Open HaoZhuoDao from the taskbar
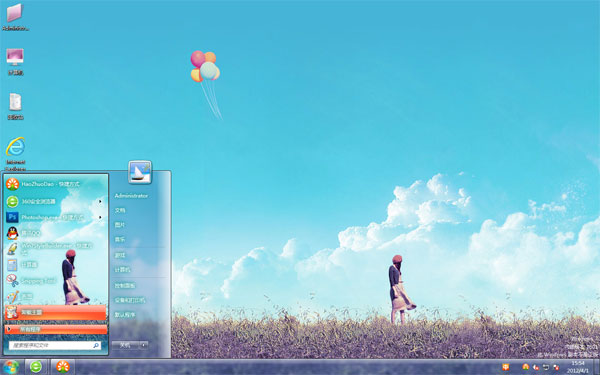The width and height of the screenshot is (600, 375). pos(63,367)
